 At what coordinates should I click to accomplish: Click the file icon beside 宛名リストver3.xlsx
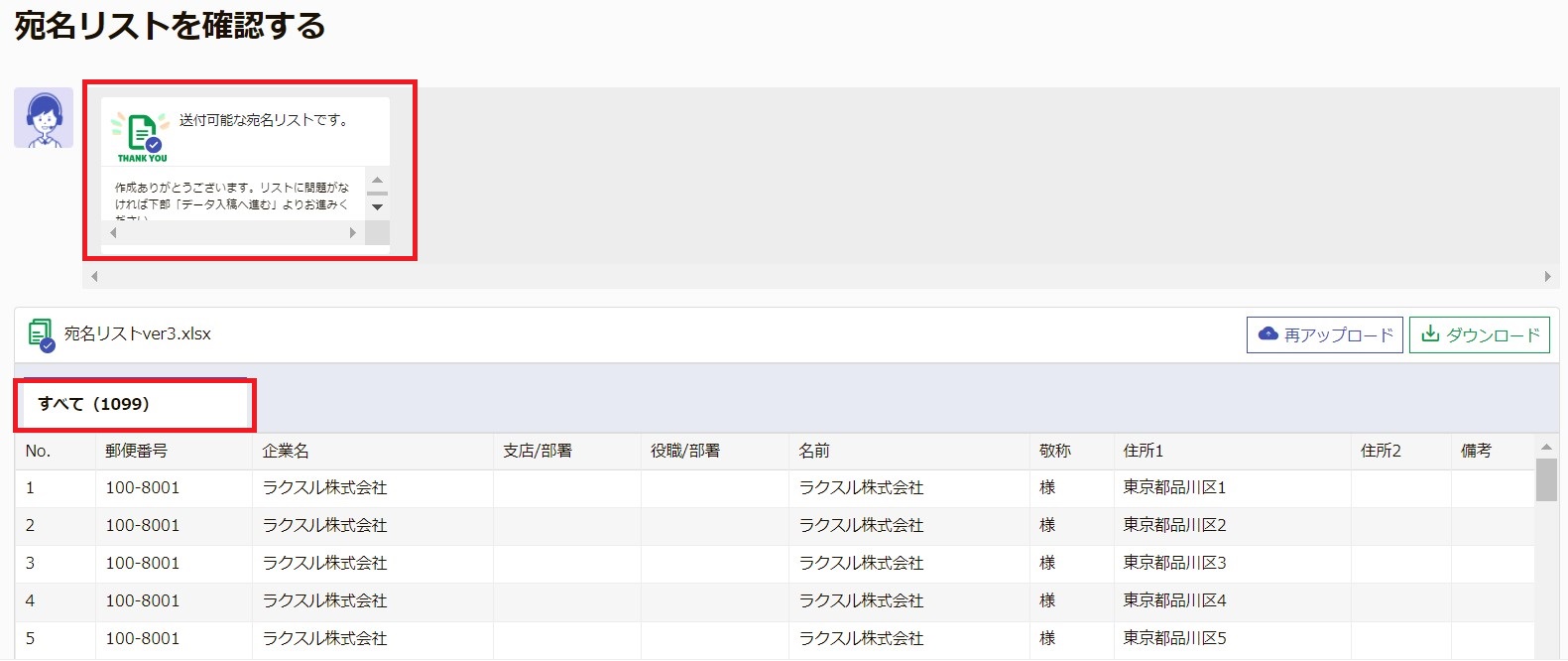pos(42,335)
